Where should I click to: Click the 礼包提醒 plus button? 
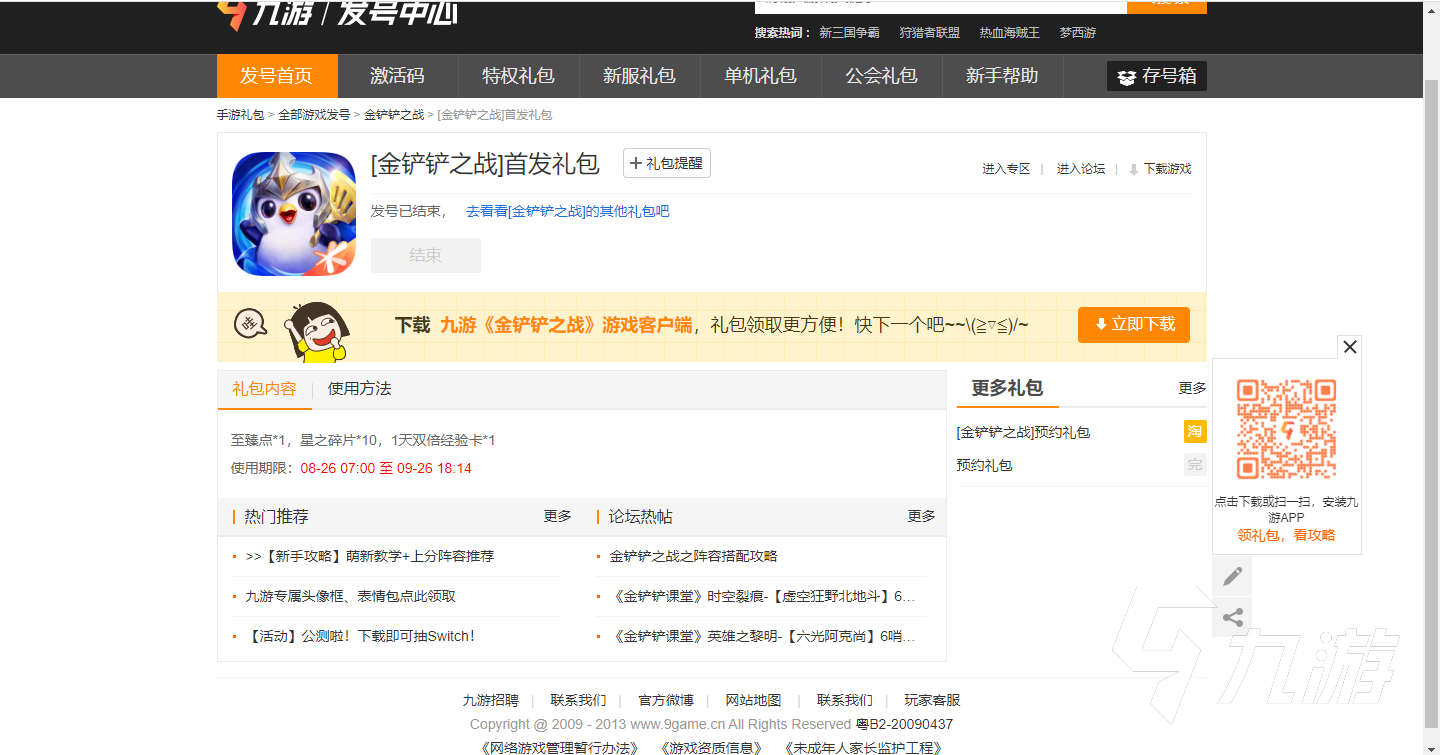pos(666,163)
